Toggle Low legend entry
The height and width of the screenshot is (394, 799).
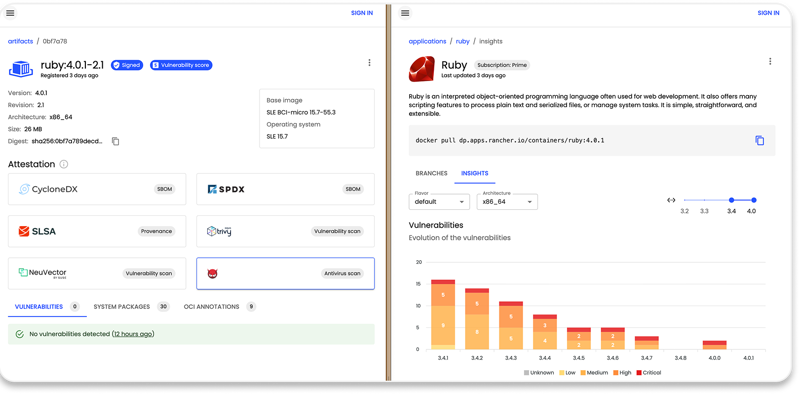pos(567,373)
